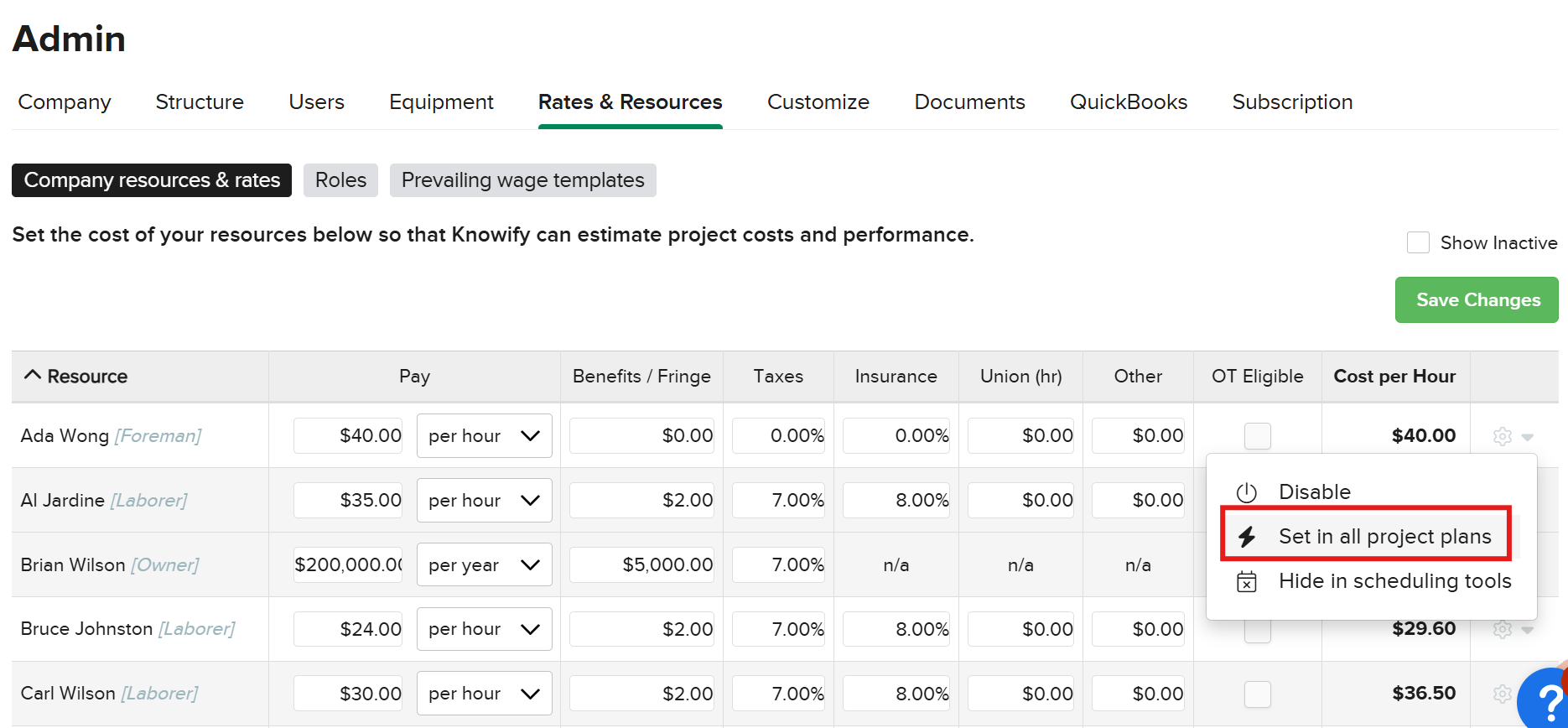This screenshot has width=1568, height=728.
Task: Click the power icon next to Disable
Action: [x=1247, y=492]
